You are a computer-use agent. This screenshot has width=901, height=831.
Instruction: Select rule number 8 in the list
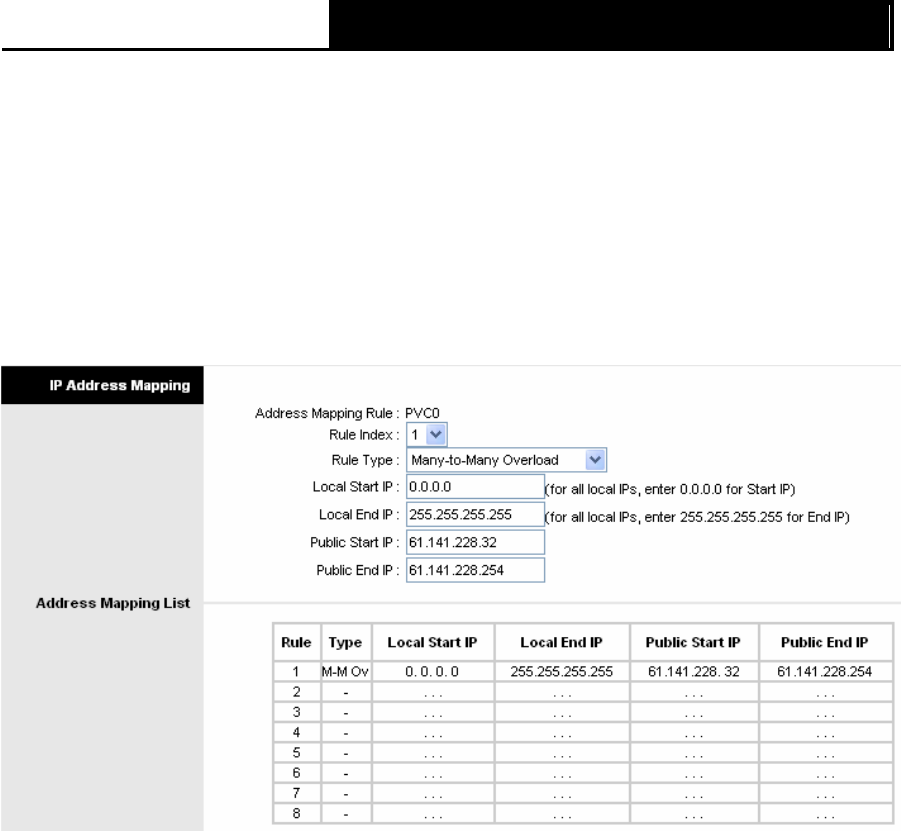(296, 813)
